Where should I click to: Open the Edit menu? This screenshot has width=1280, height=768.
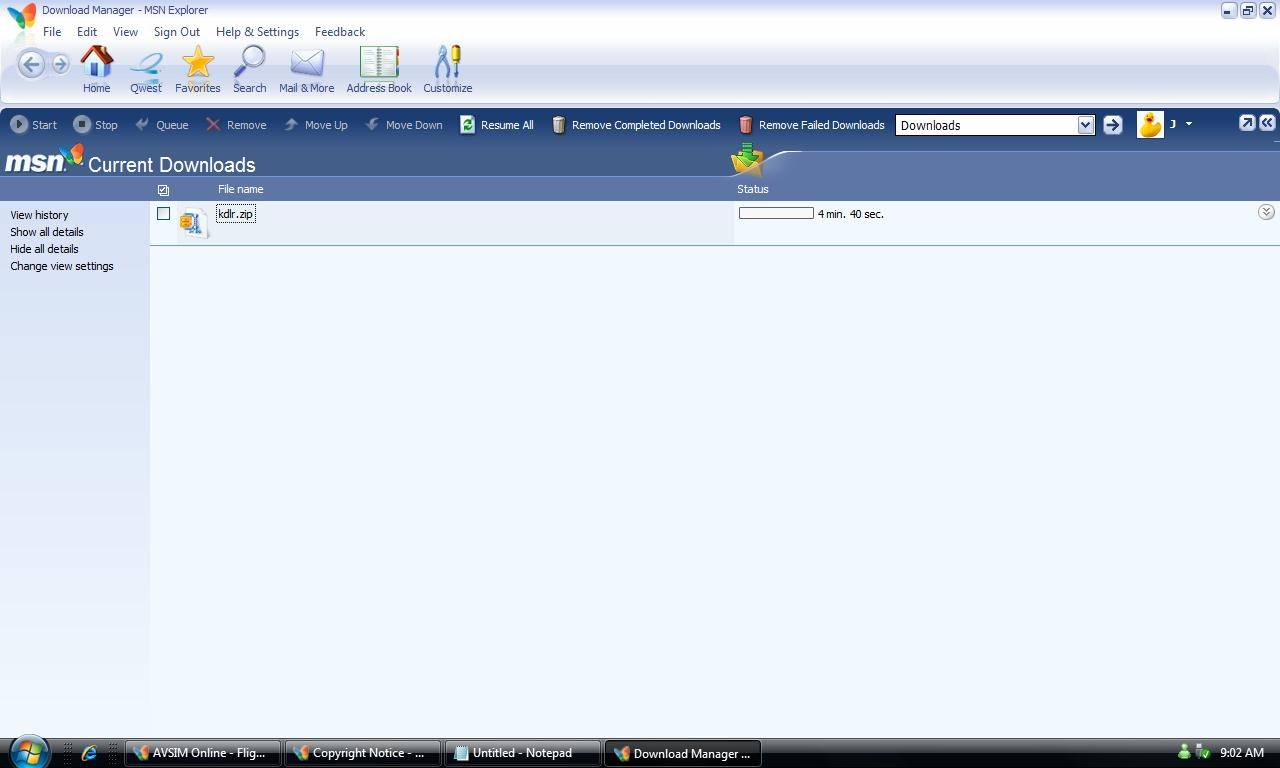click(x=87, y=32)
